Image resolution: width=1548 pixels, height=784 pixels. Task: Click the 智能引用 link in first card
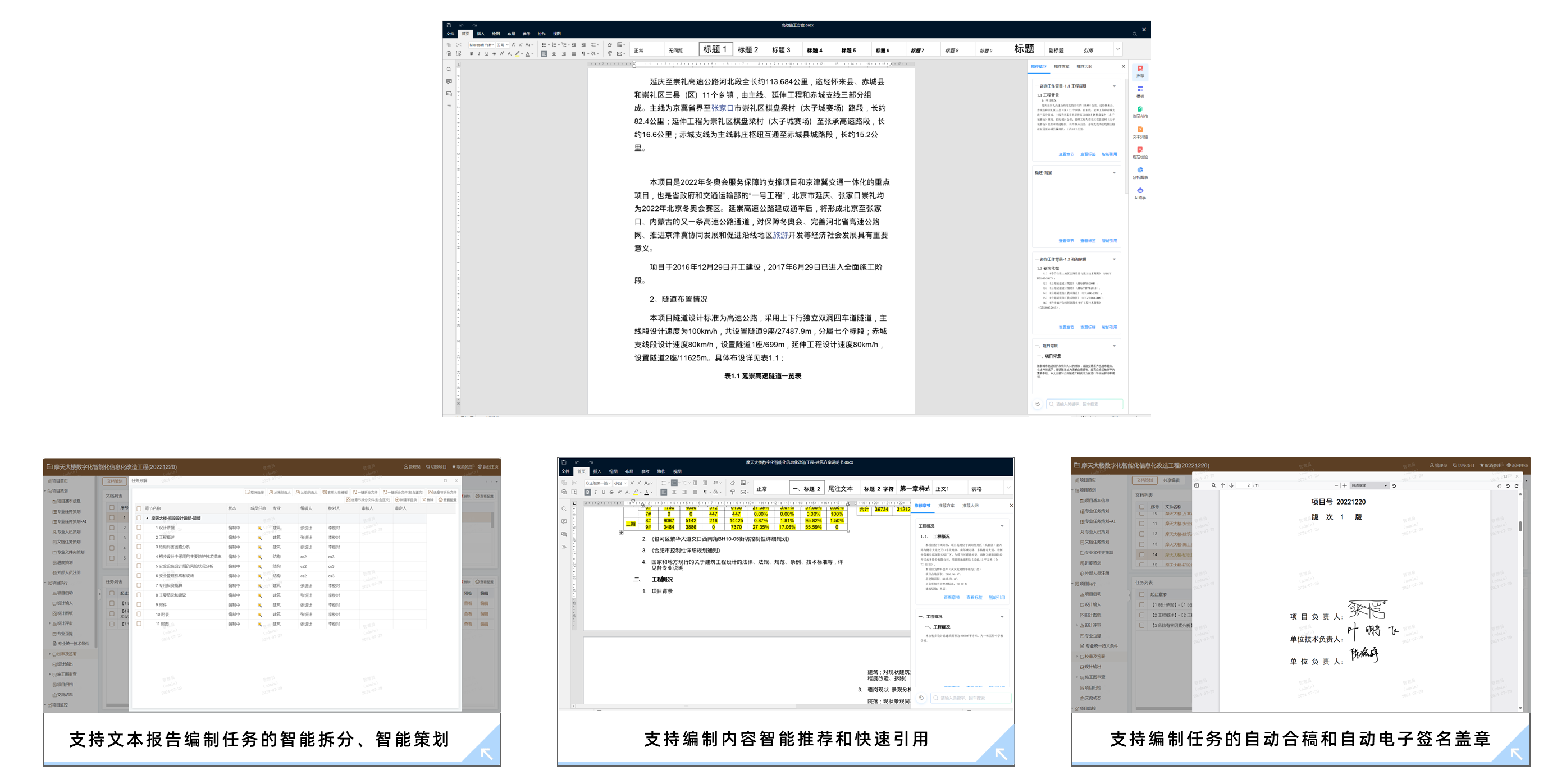point(1109,154)
